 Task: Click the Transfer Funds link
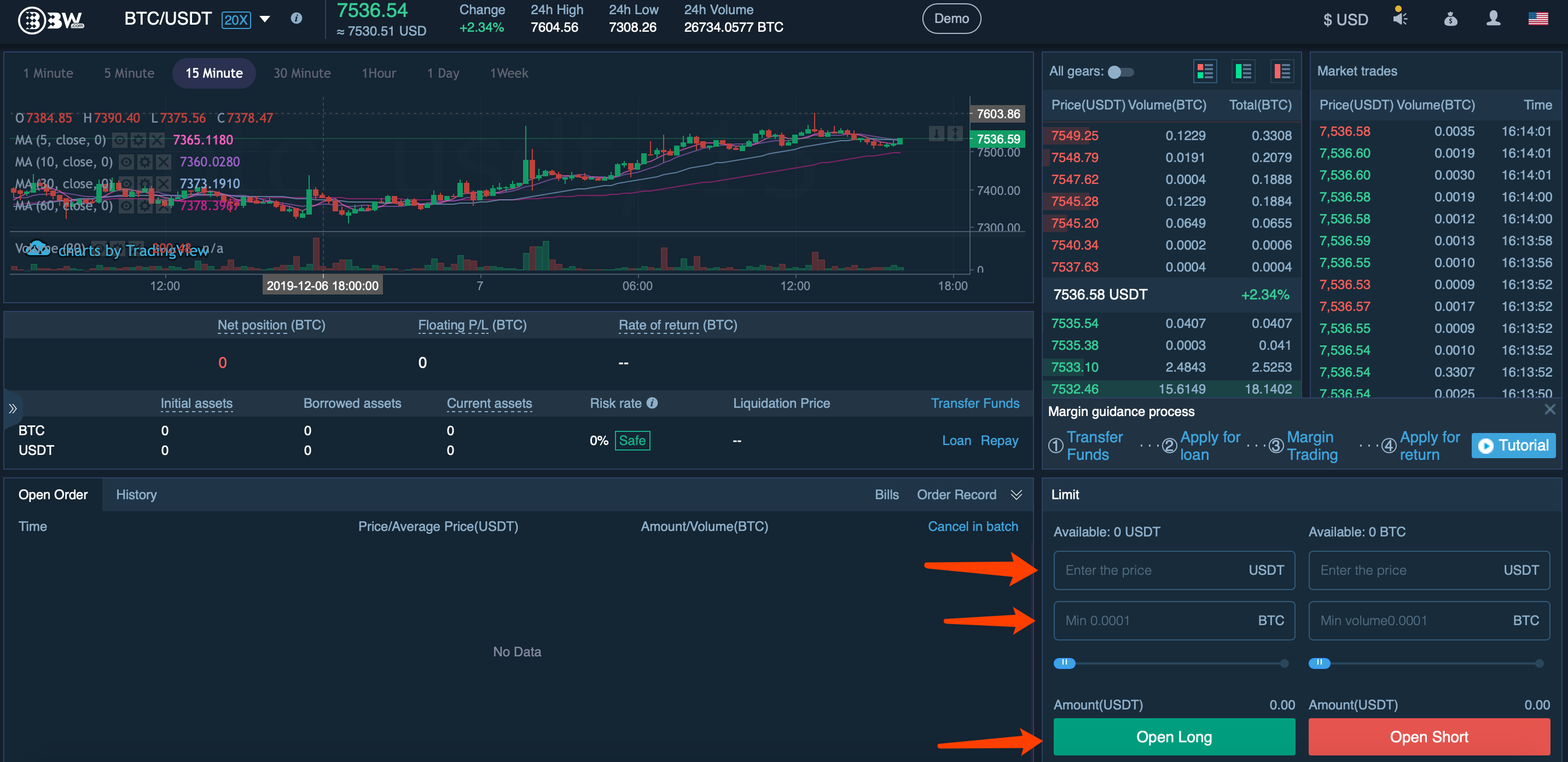[x=974, y=403]
